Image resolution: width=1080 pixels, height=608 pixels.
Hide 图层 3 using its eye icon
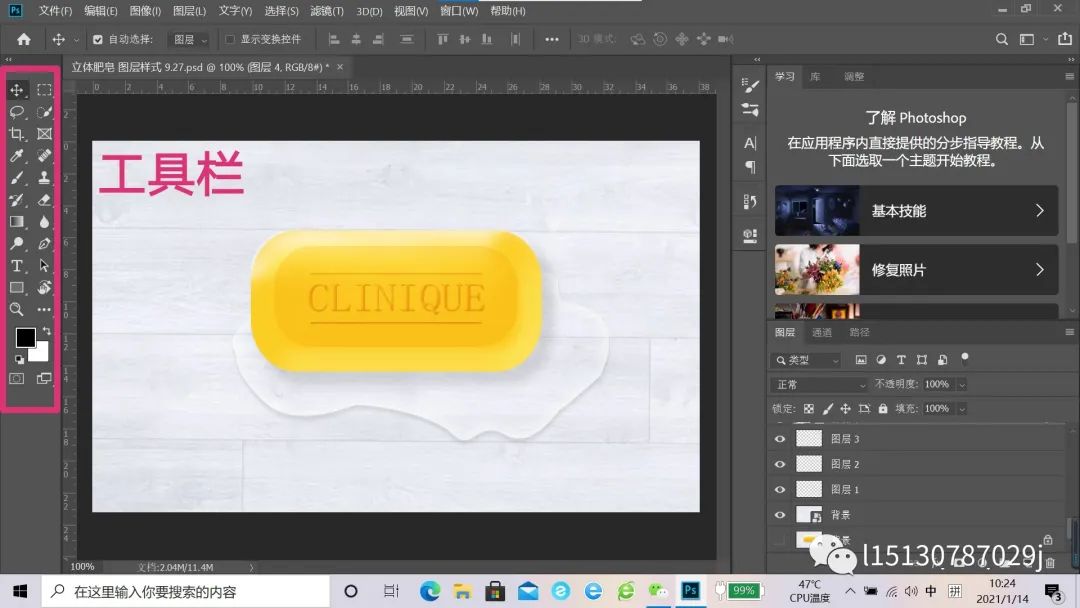pos(780,439)
